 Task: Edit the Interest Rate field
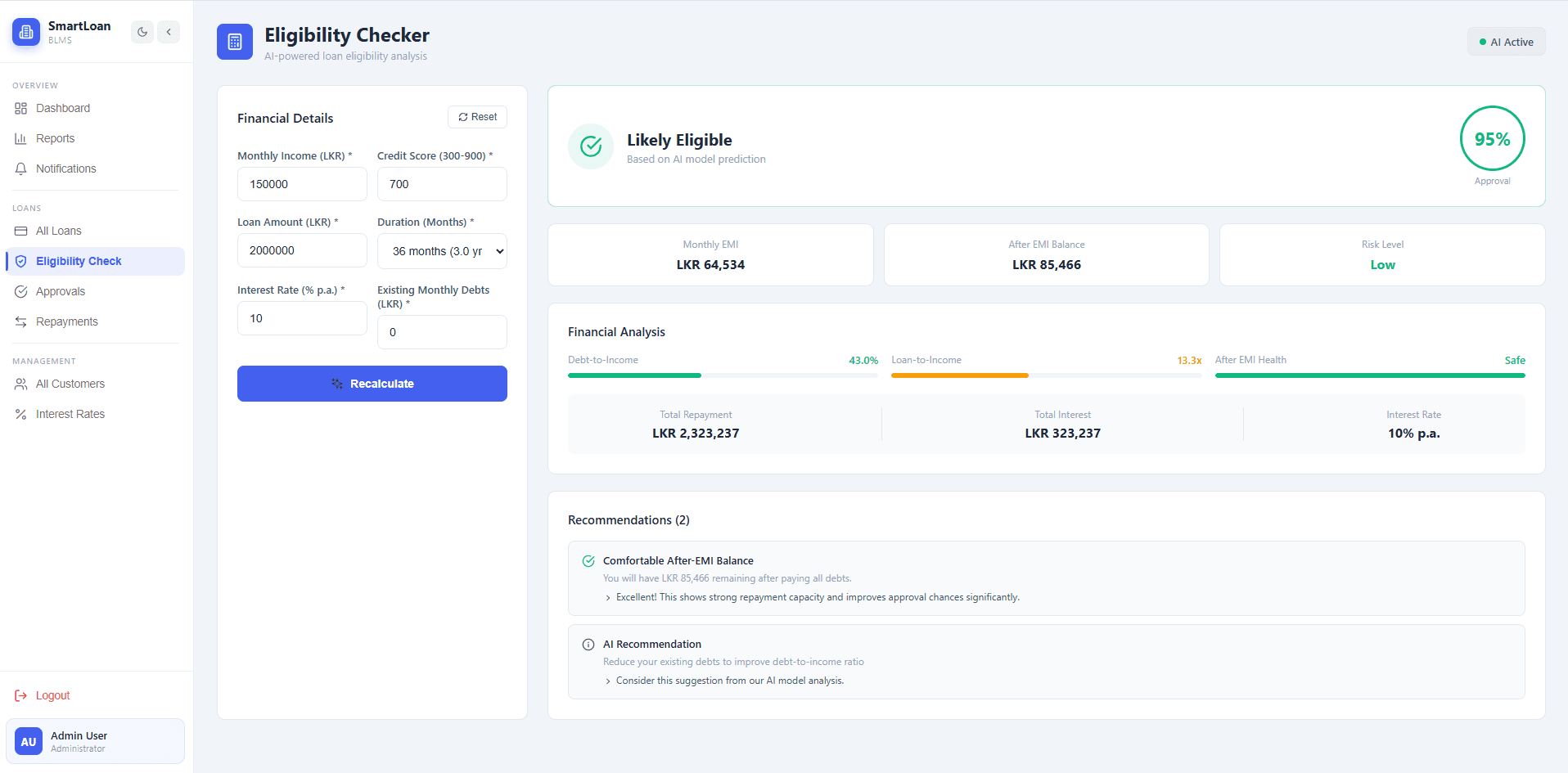(302, 318)
